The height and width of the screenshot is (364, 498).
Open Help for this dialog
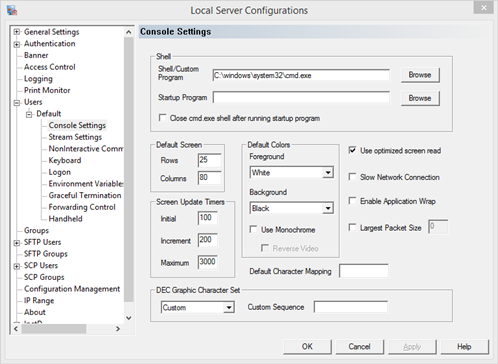tap(464, 347)
